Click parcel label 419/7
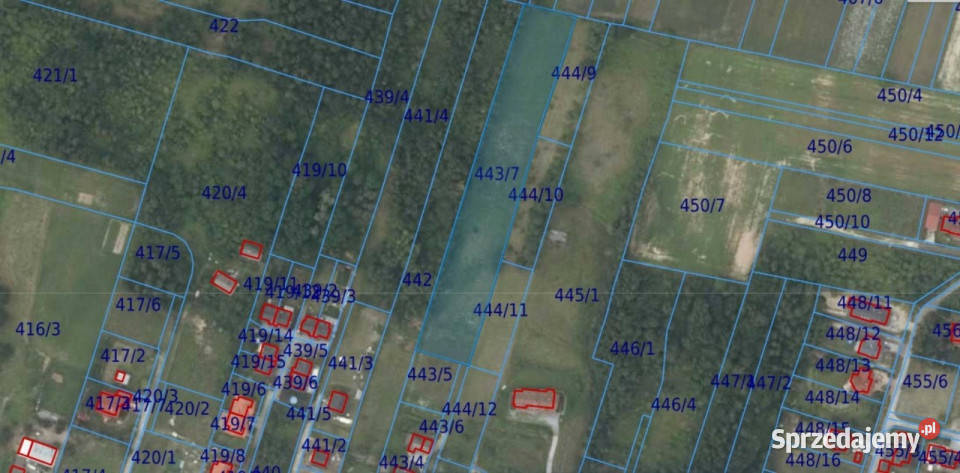Screen dimensions: 960x473 coord(233,423)
